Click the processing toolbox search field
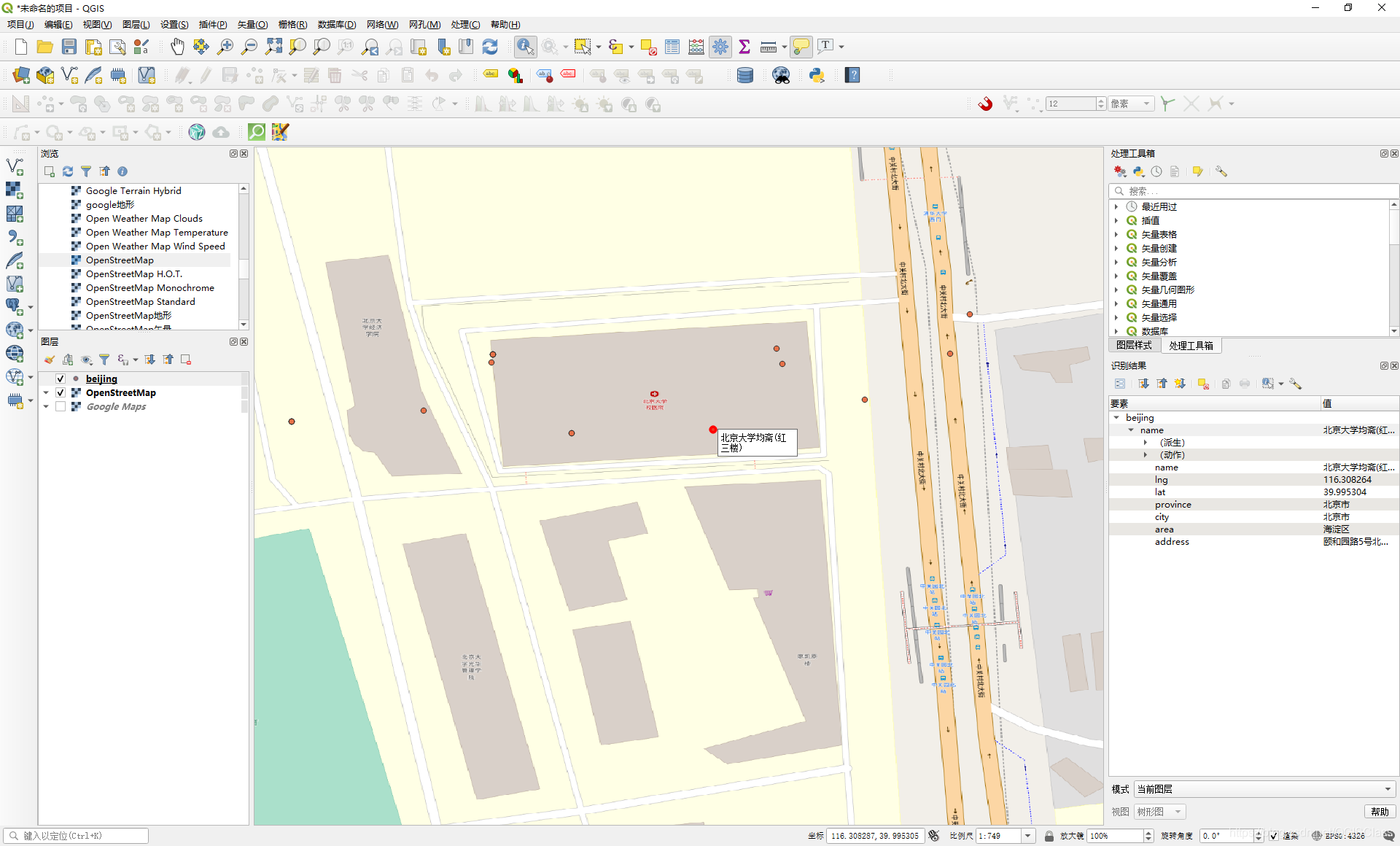Screen dimensions: 1400x846 [x=1253, y=191]
